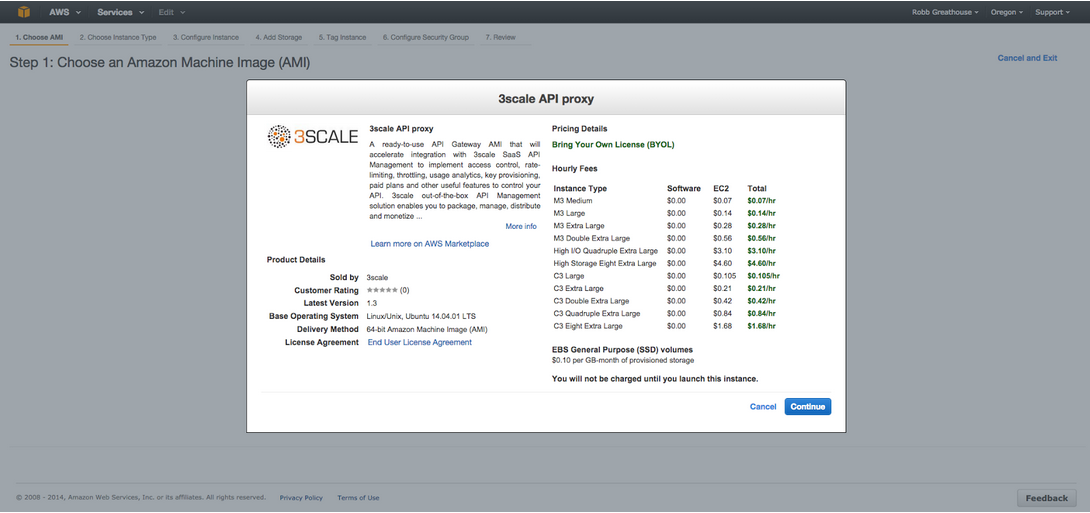1090x513 pixels.
Task: Open End User License Agreement link
Action: click(419, 343)
